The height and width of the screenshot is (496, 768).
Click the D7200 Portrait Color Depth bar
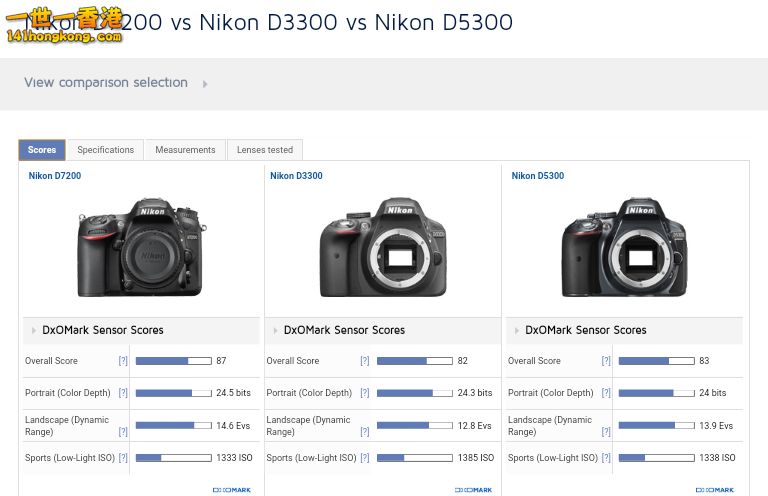point(173,393)
